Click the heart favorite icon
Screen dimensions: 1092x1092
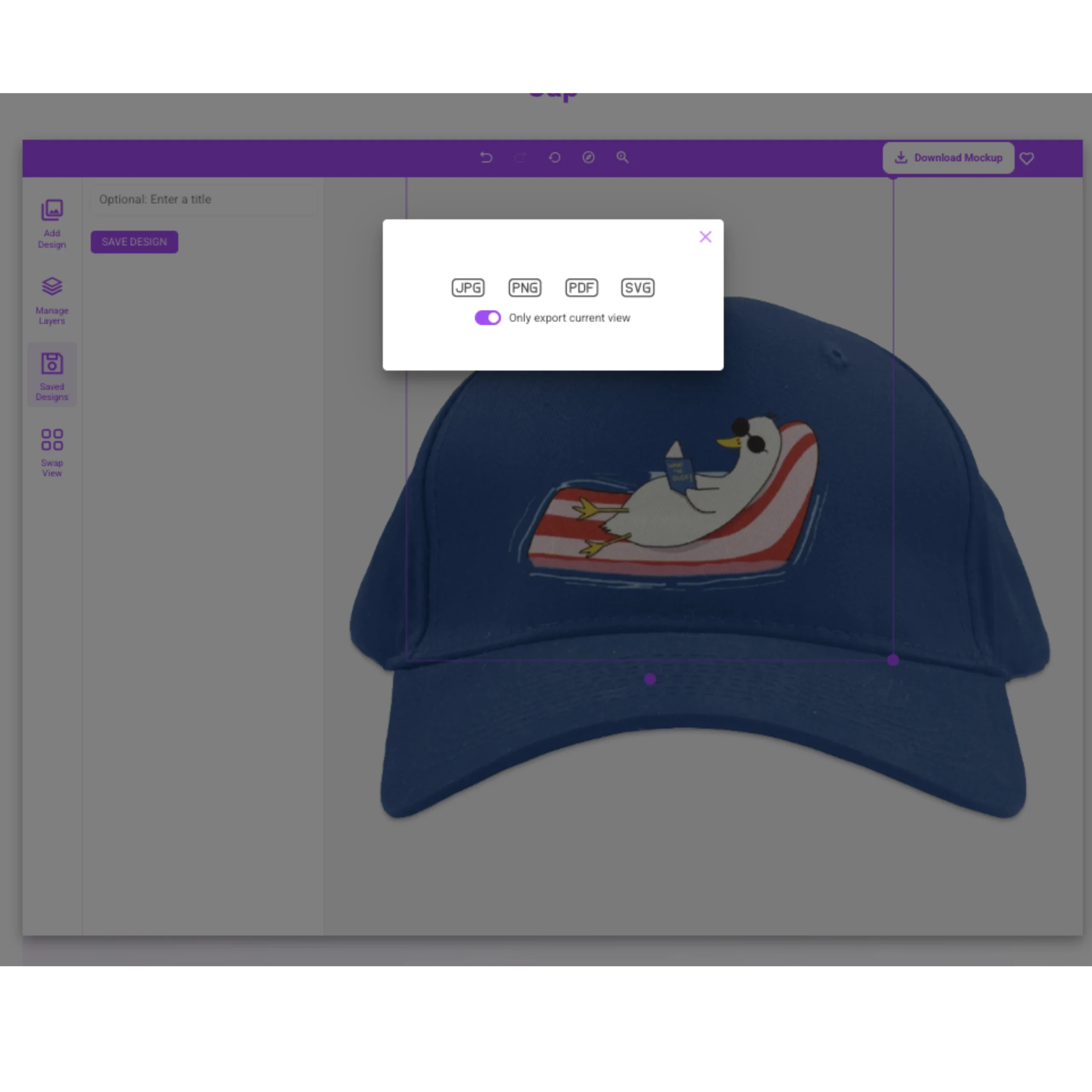1027,158
